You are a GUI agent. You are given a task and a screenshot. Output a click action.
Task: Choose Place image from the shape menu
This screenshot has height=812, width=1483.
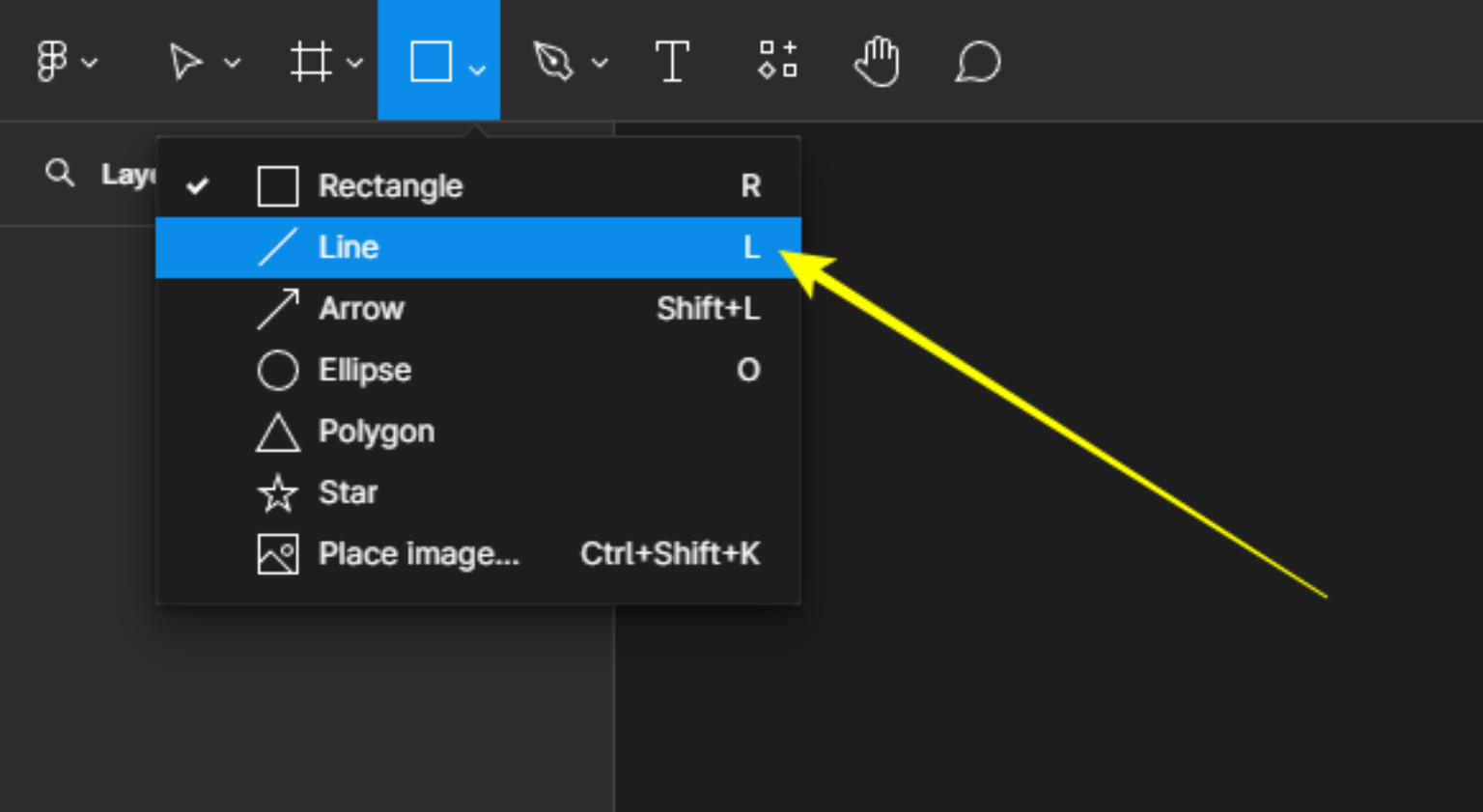click(478, 554)
